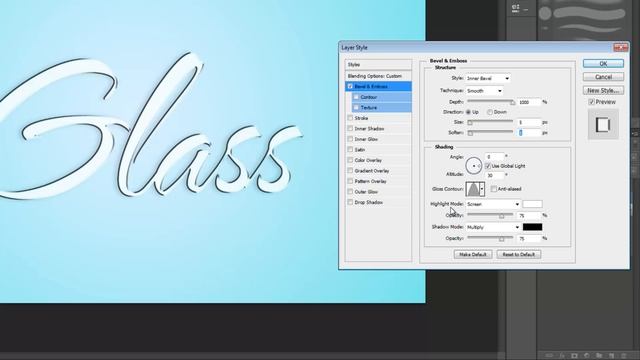Select the Down direction radio button
Image resolution: width=640 pixels, height=360 pixels.
point(490,112)
